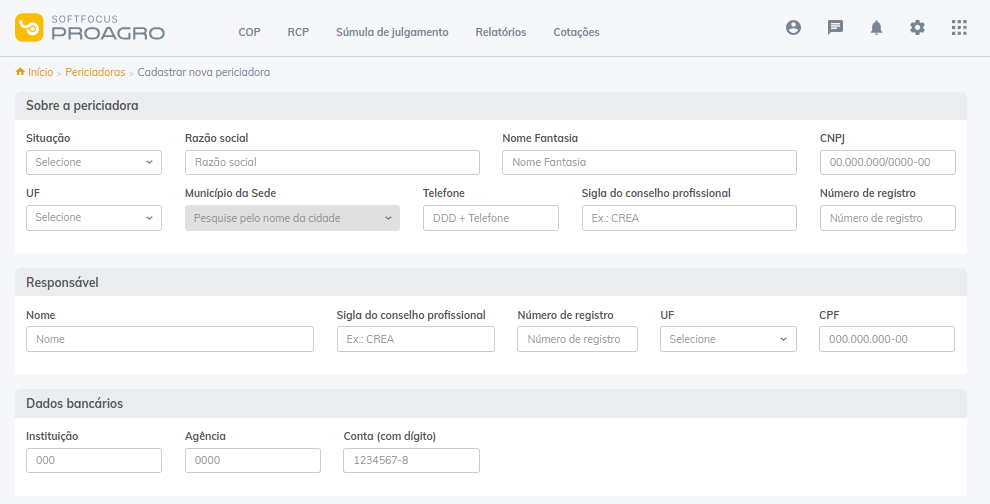Image resolution: width=990 pixels, height=504 pixels.
Task: Open the user account profile icon
Action: click(793, 28)
